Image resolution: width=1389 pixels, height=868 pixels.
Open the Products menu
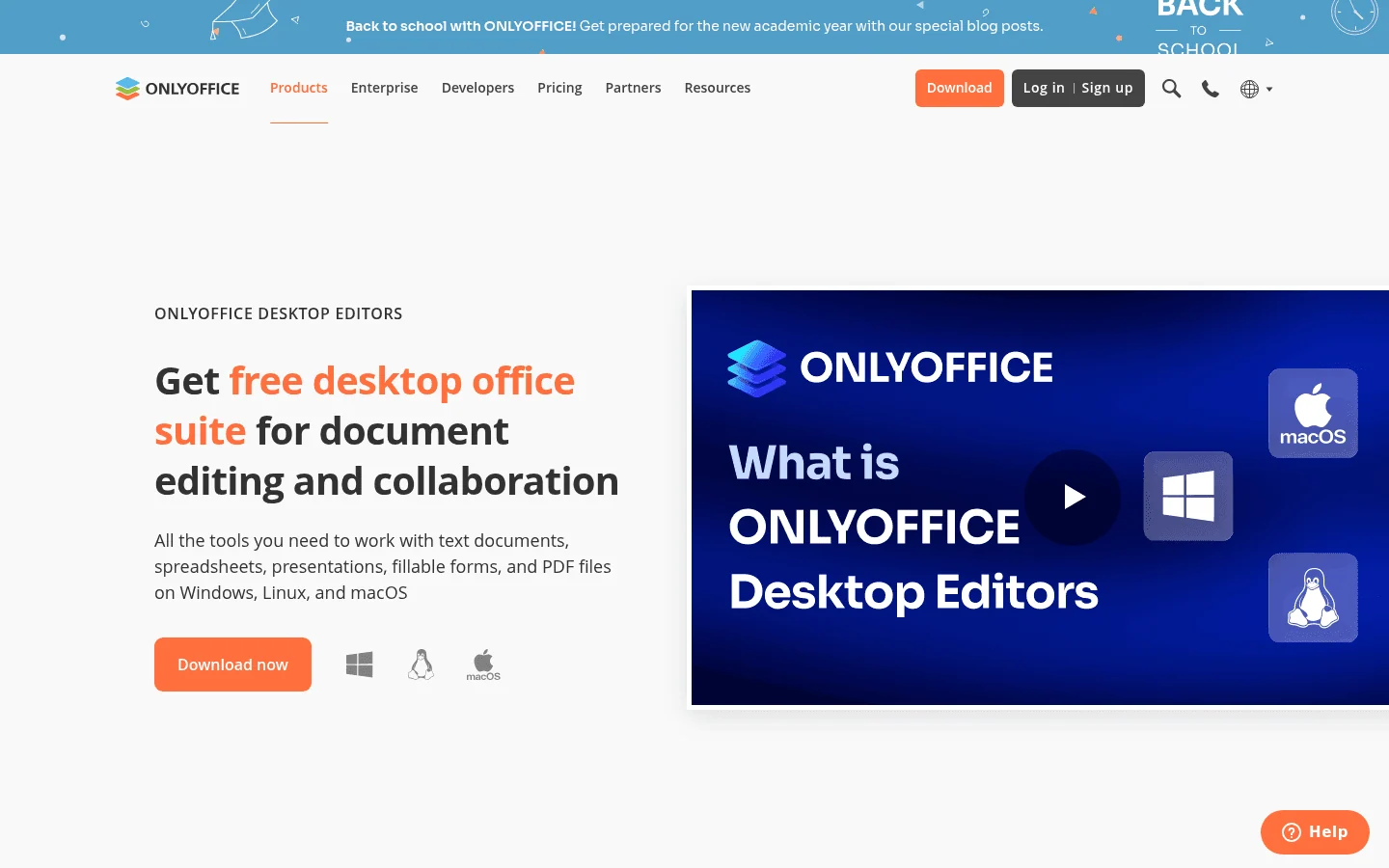[299, 88]
